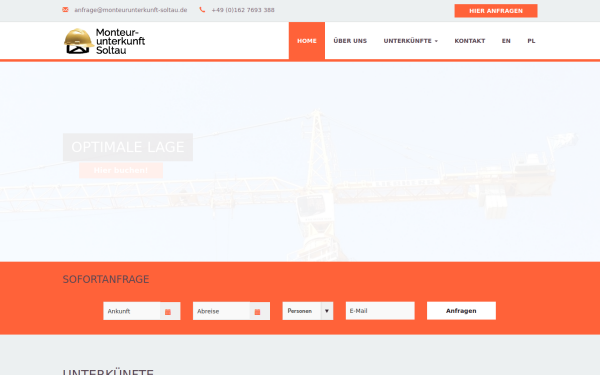600x375 pixels.
Task: Open the Abreise calendar icon
Action: 258,311
